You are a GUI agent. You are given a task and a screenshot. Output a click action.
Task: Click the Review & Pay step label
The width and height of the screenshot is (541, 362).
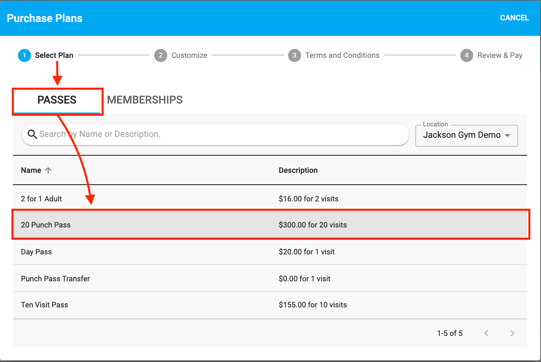coord(500,56)
